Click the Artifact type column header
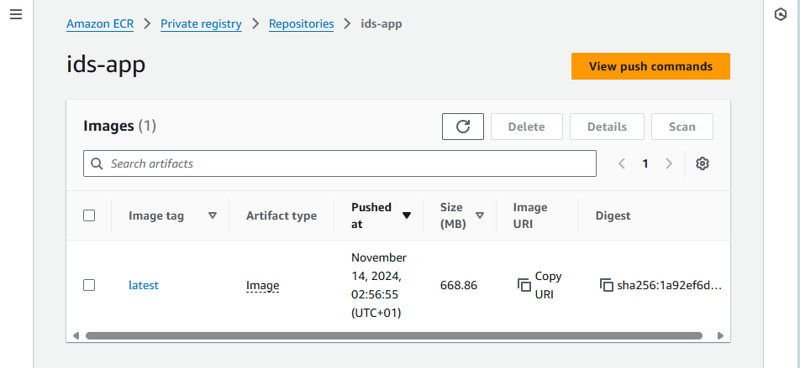This screenshot has height=368, width=800. pos(282,216)
